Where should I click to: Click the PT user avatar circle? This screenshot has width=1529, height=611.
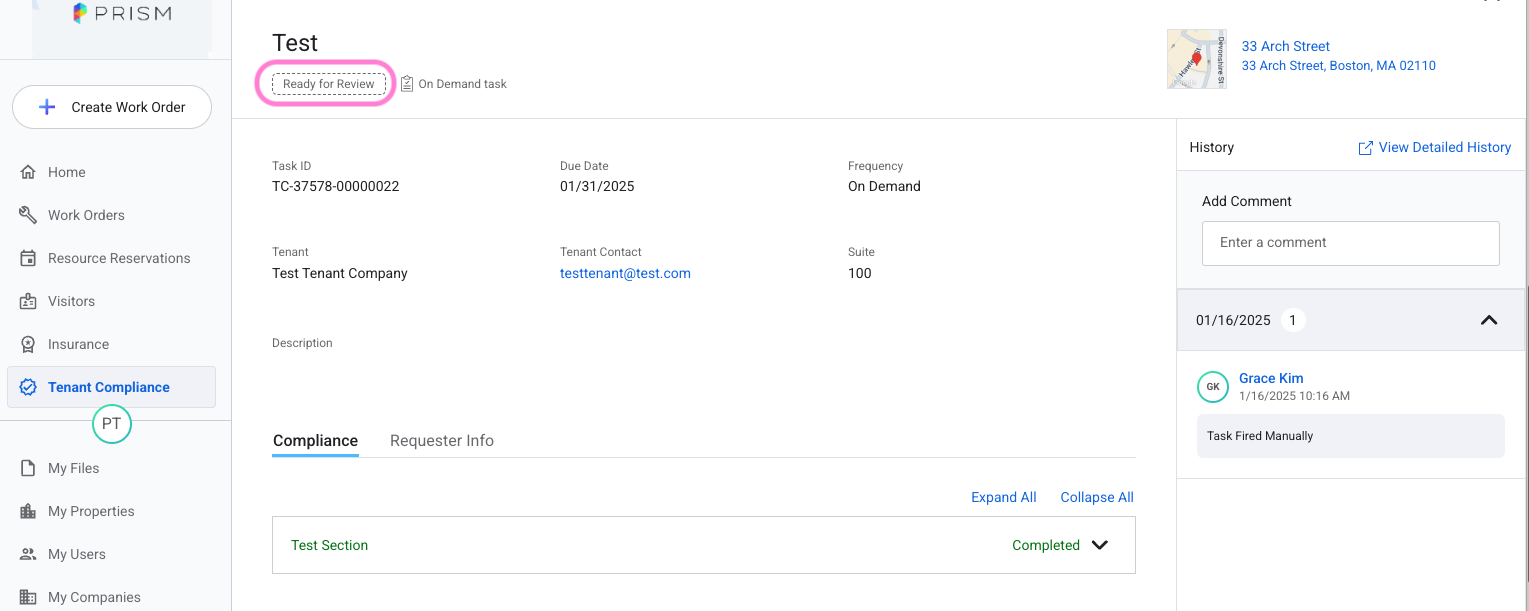(x=112, y=424)
